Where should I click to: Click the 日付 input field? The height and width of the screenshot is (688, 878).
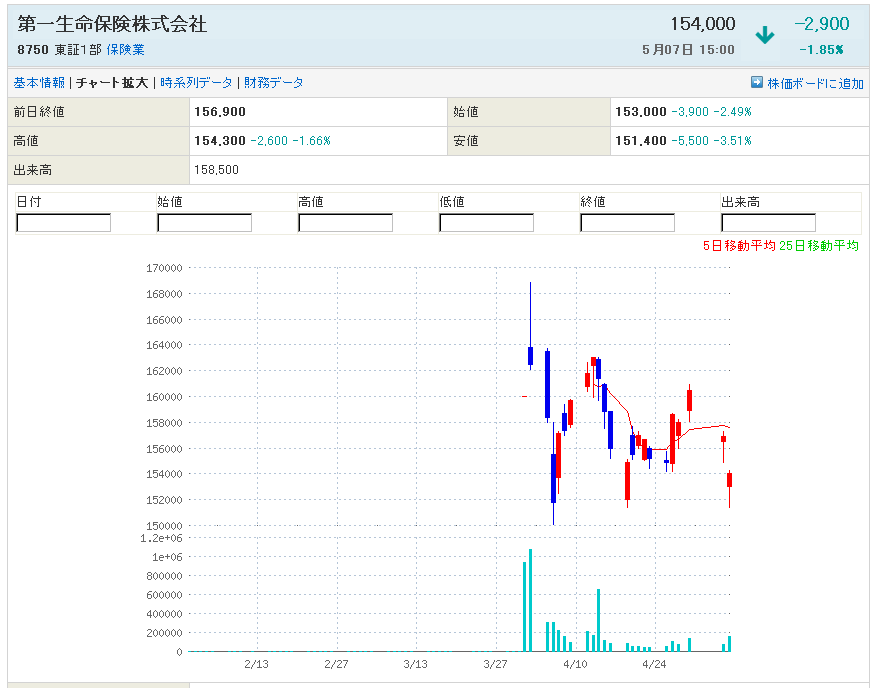63,223
